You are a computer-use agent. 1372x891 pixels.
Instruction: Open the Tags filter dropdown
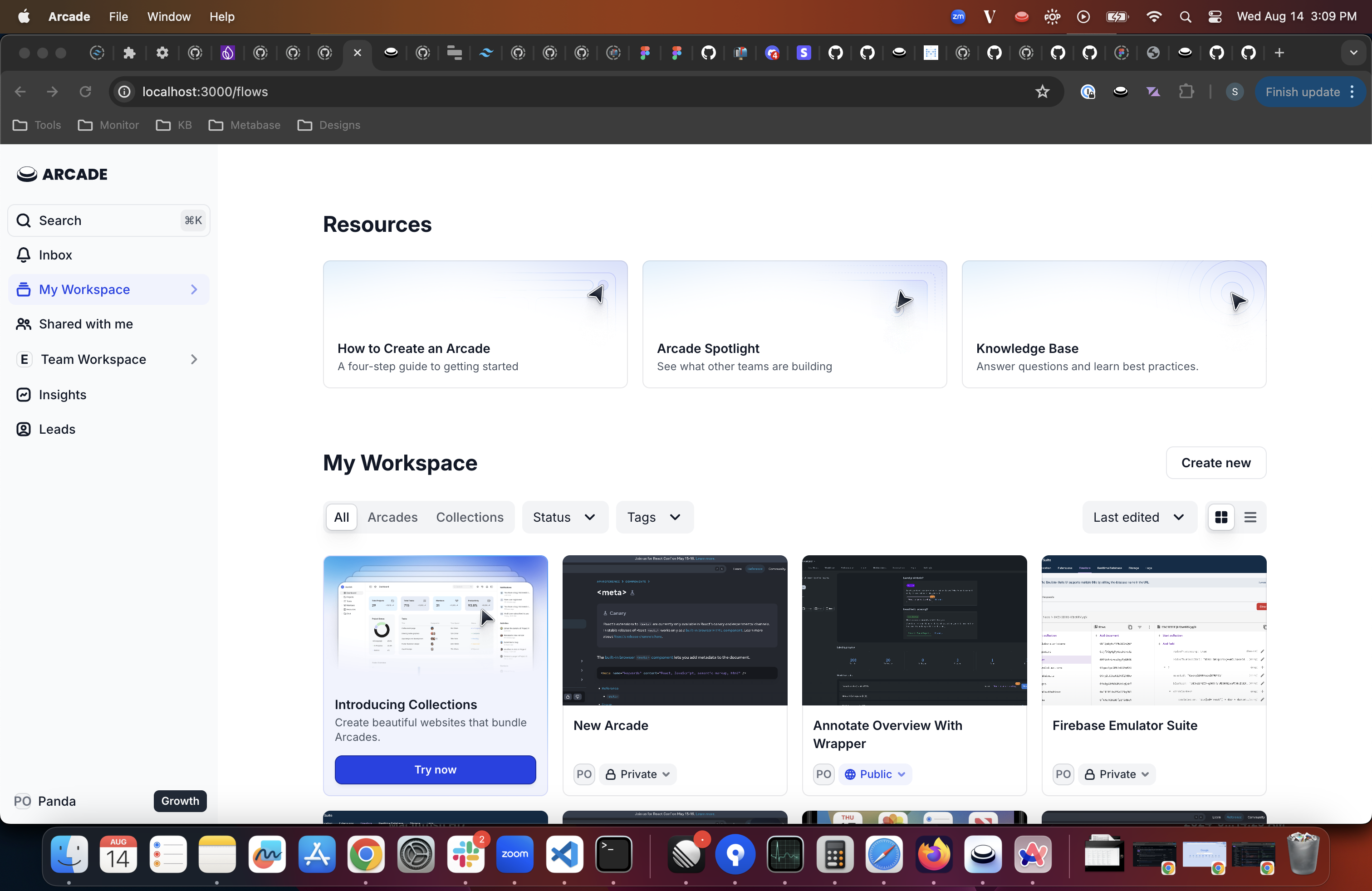click(654, 517)
